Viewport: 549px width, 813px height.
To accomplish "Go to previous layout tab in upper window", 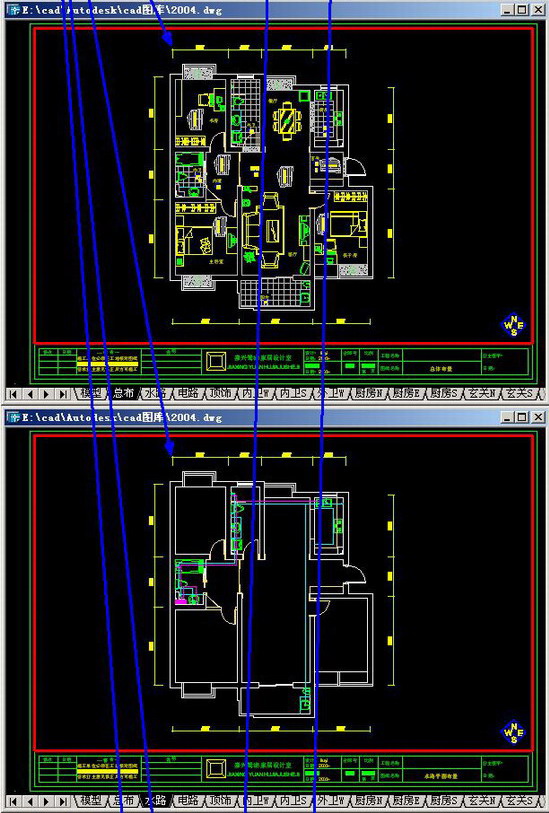I will click(x=29, y=394).
